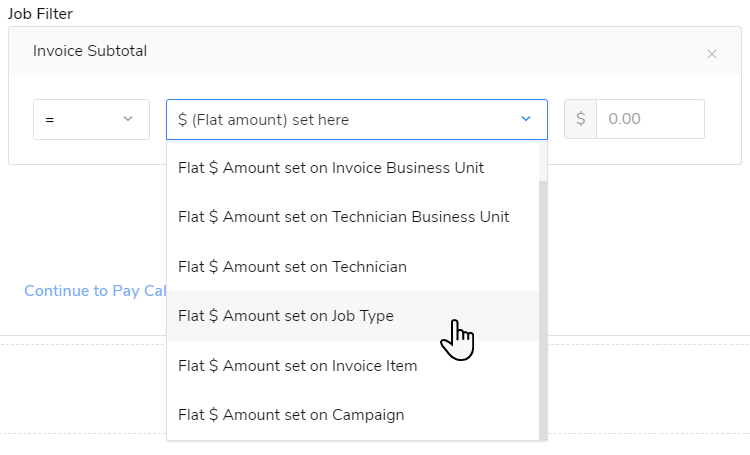Pick 'Flat $ Amount set on Campaign' option
The height and width of the screenshot is (455, 750).
291,414
